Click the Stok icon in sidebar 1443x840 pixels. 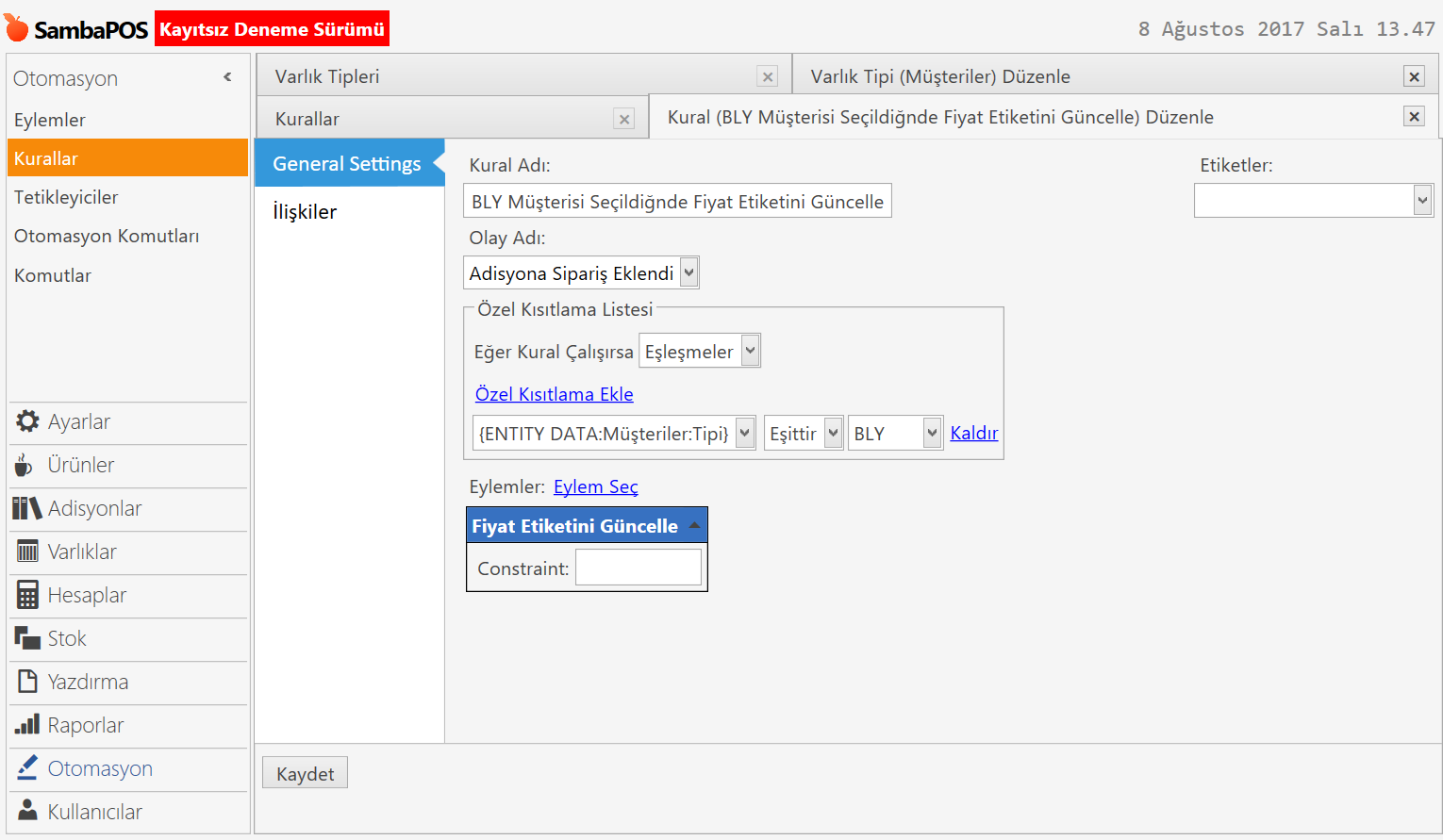click(27, 638)
